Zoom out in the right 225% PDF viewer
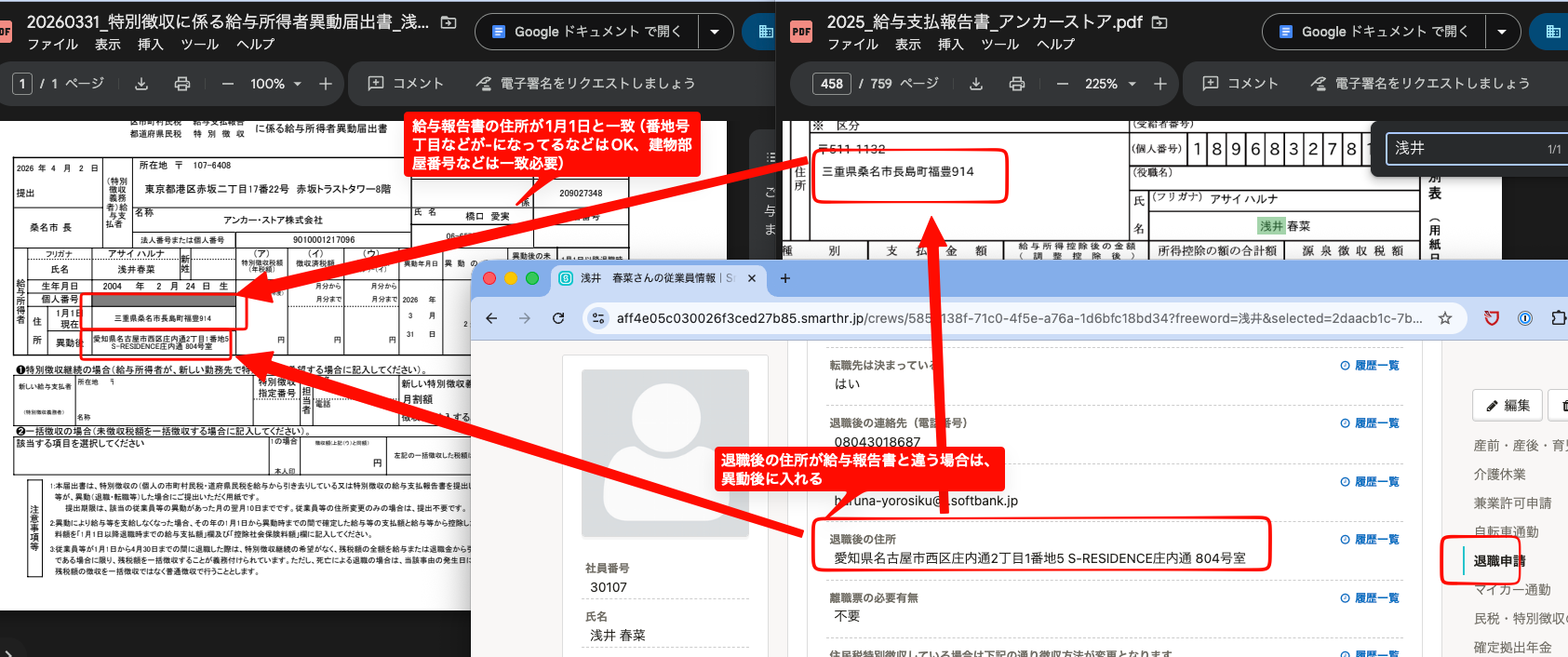The width and height of the screenshot is (1568, 657). pos(1062,84)
